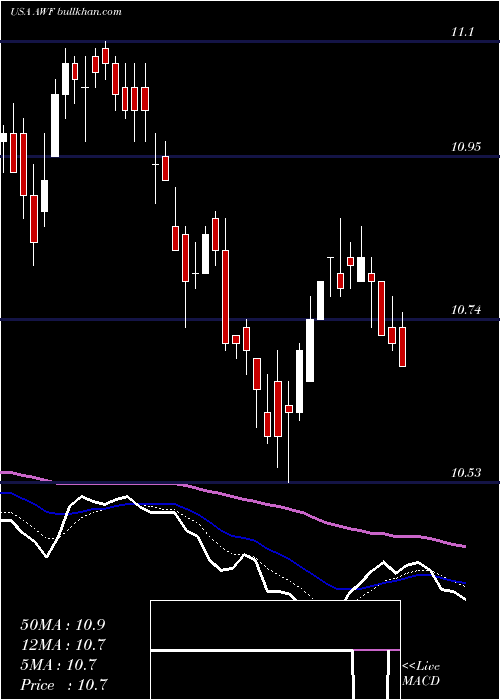Viewport: 500px width, 700px height.
Task: Select the 10.74 price level label
Action: coord(466,309)
